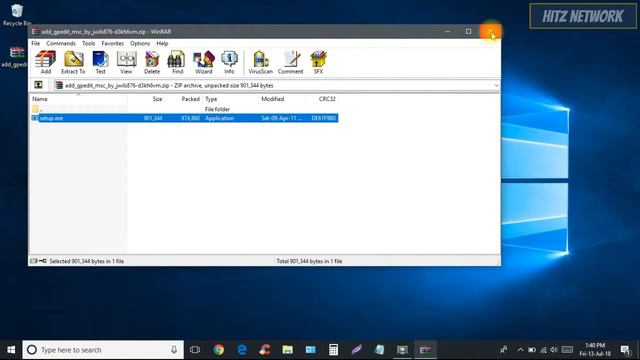Click the WinRAR taskbar button
Screen dimensions: 640x360
click(x=425, y=350)
